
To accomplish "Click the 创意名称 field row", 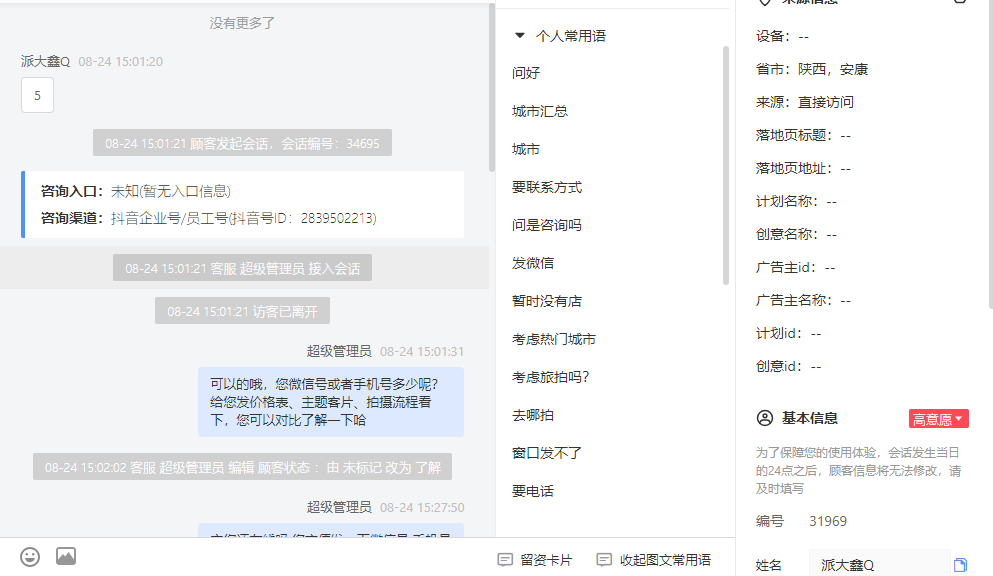I will tap(796, 234).
